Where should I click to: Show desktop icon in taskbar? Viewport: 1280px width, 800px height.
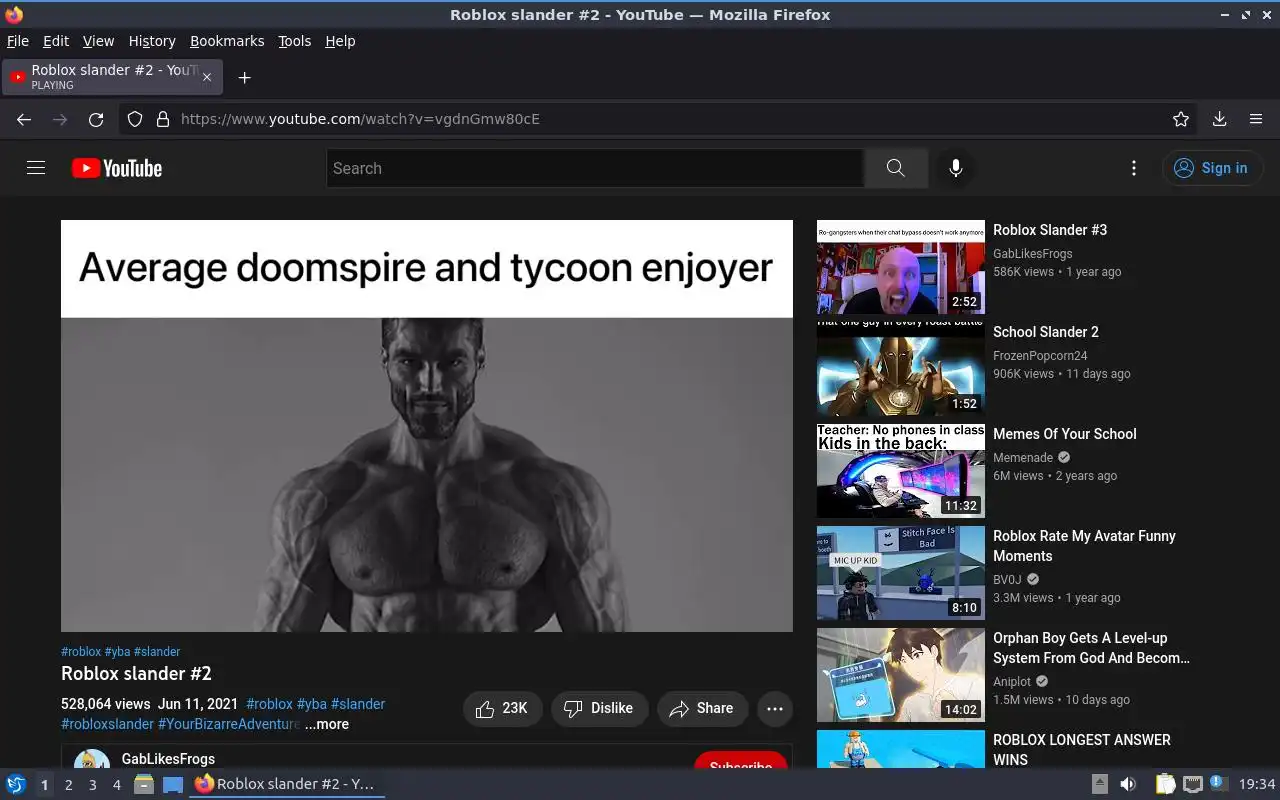pos(173,784)
